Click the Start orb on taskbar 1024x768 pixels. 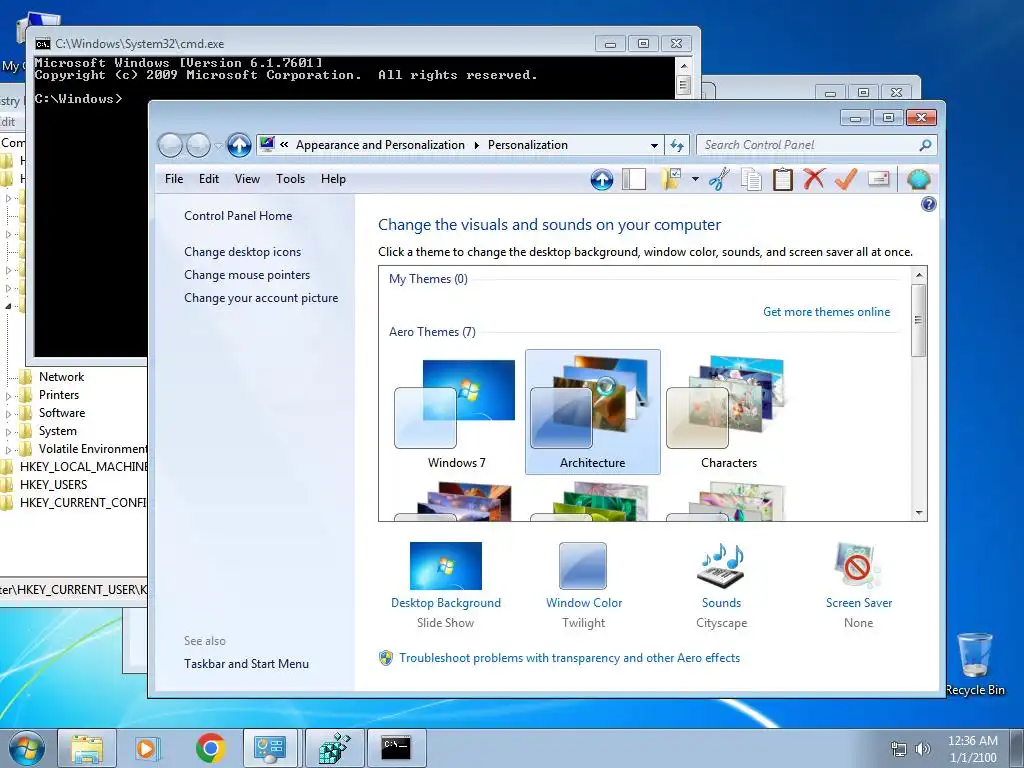(x=26, y=748)
